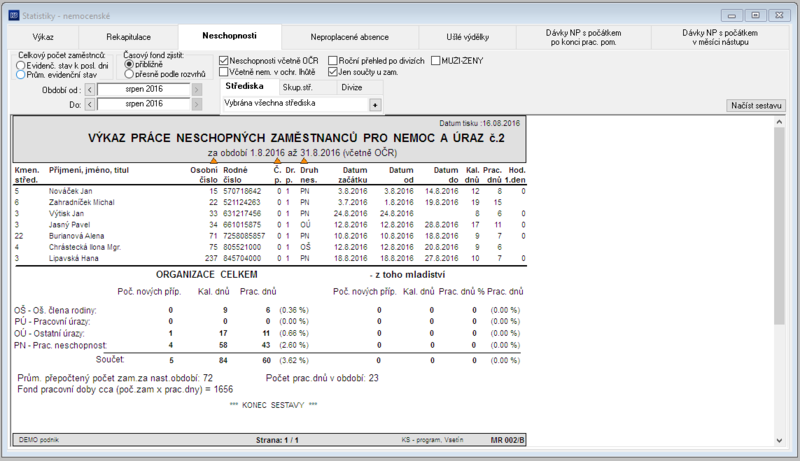Screen dimensions: 800x461
Task: Click Datum tisku text in report header
Action: pyautogui.click(x=480, y=123)
